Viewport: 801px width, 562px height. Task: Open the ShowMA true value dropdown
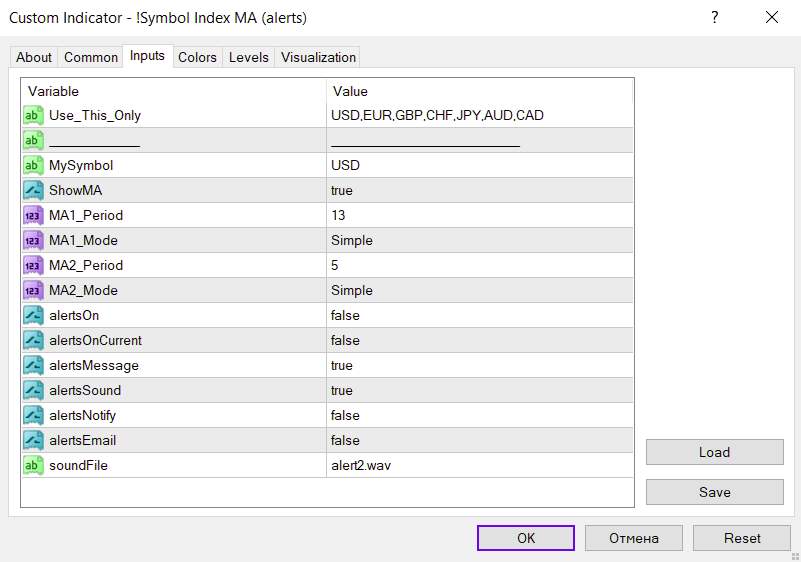click(x=480, y=190)
